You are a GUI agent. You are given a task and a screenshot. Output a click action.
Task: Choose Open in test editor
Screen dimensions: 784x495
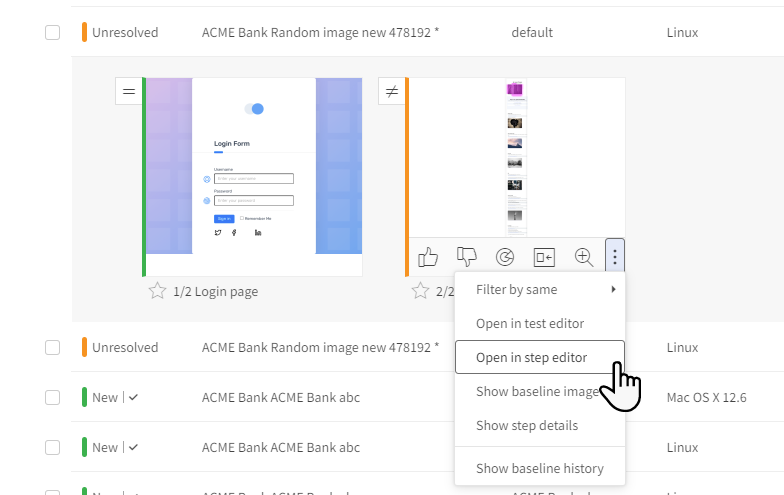540,324
